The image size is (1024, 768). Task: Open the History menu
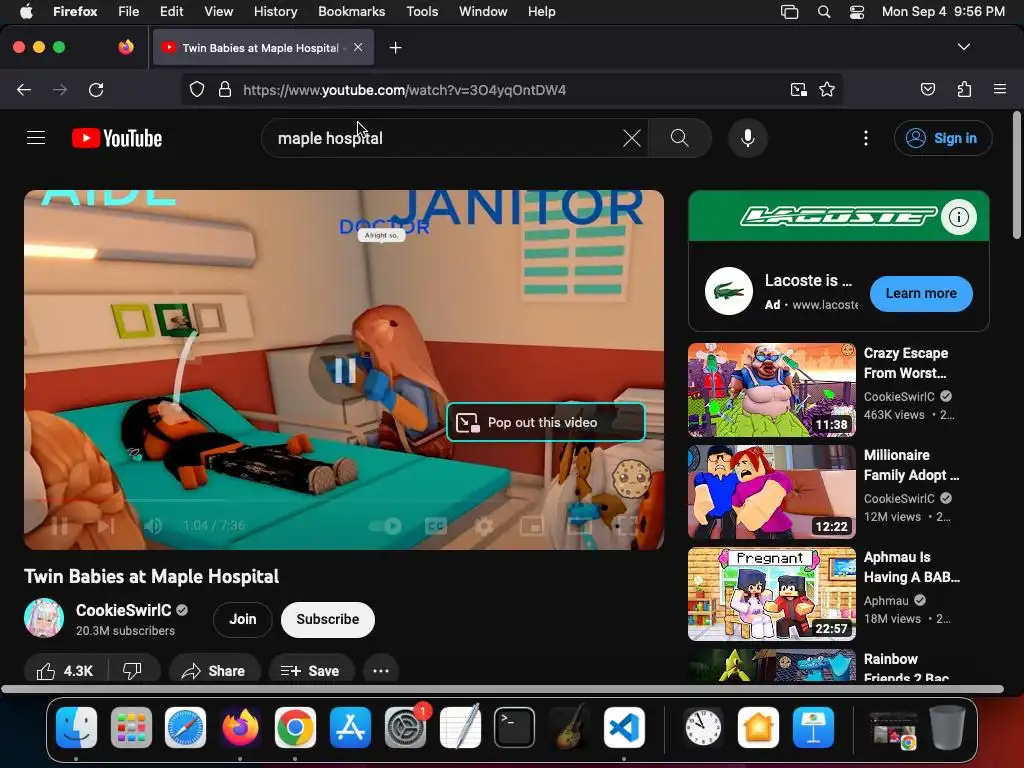click(x=276, y=11)
